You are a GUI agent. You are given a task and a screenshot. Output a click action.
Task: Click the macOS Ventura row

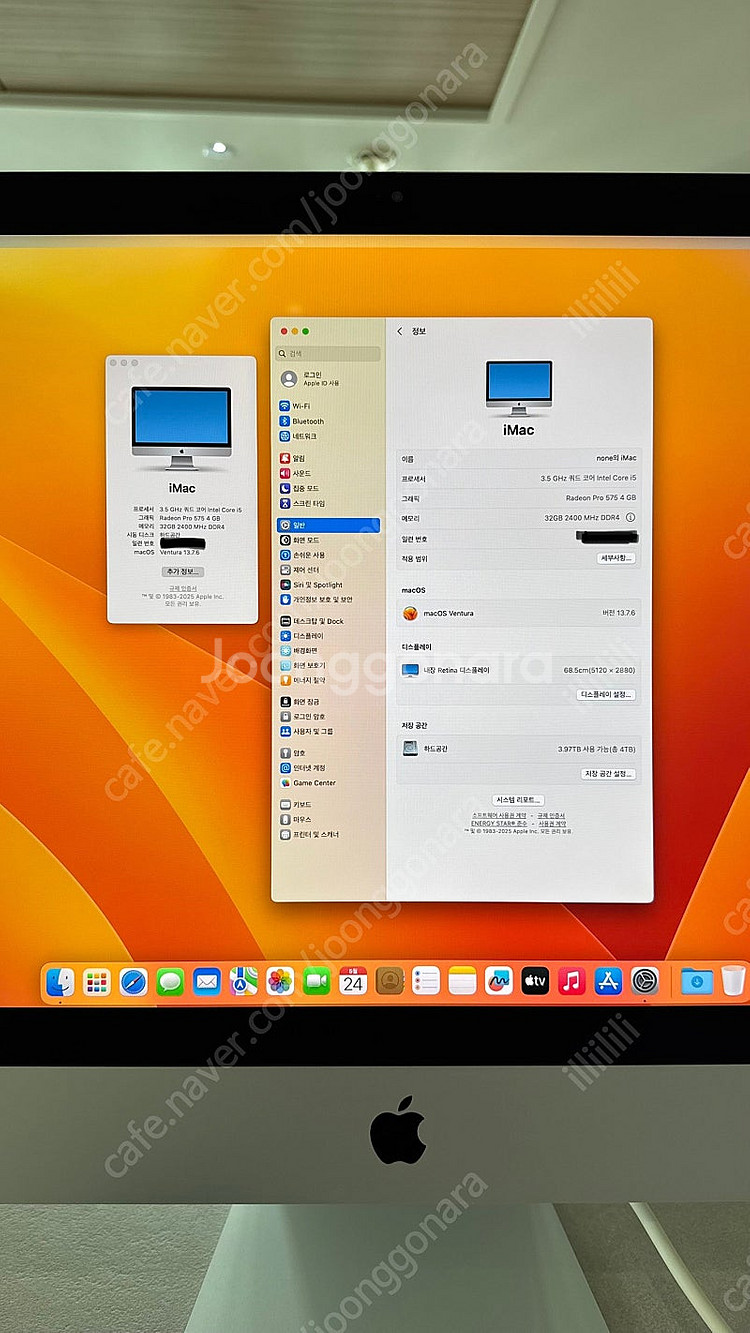coord(518,613)
